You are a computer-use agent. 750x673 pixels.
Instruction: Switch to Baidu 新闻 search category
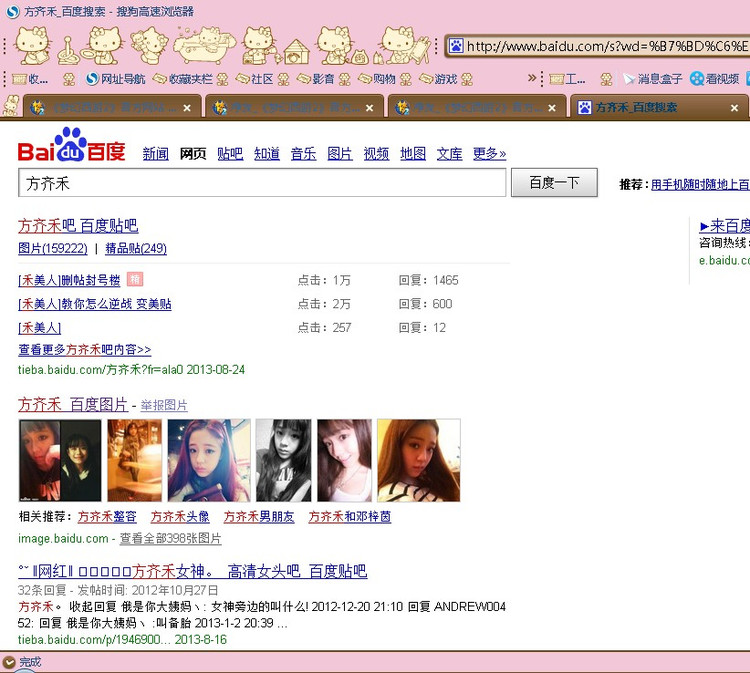click(x=155, y=154)
